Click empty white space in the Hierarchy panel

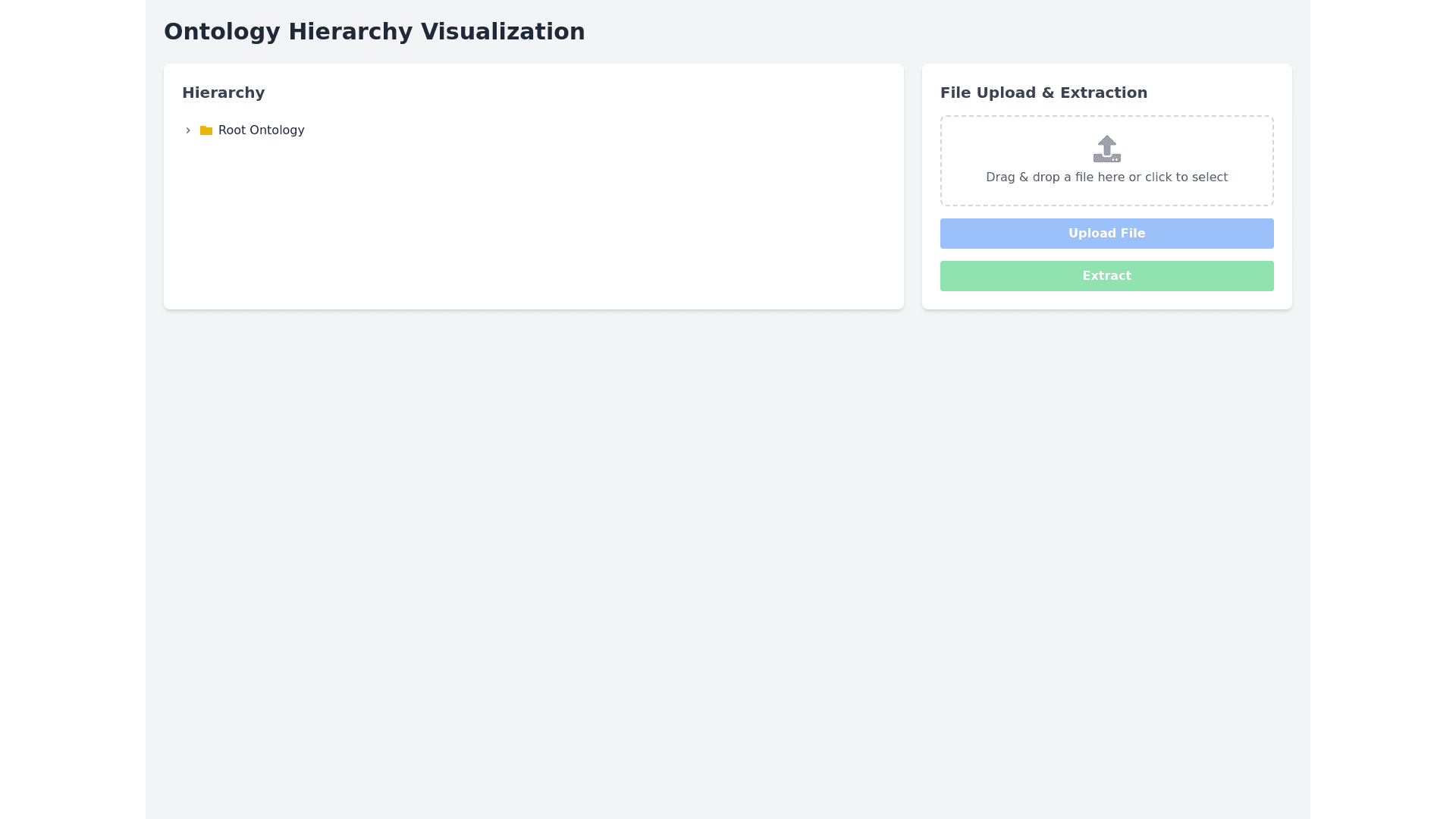(531, 227)
